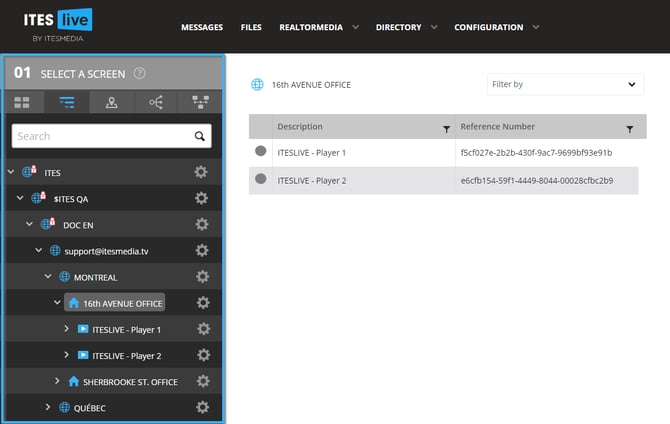Open the share-style network view icon
This screenshot has height=424, width=670.
click(155, 102)
